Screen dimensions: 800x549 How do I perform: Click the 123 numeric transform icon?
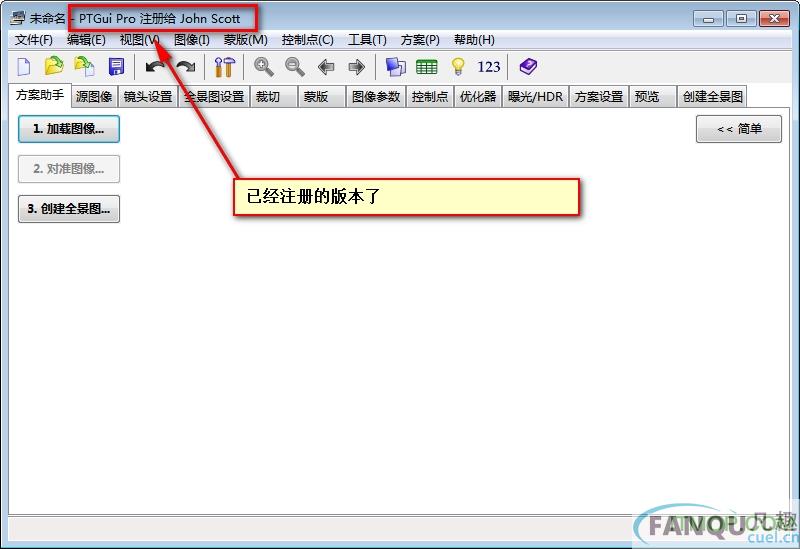(489, 67)
